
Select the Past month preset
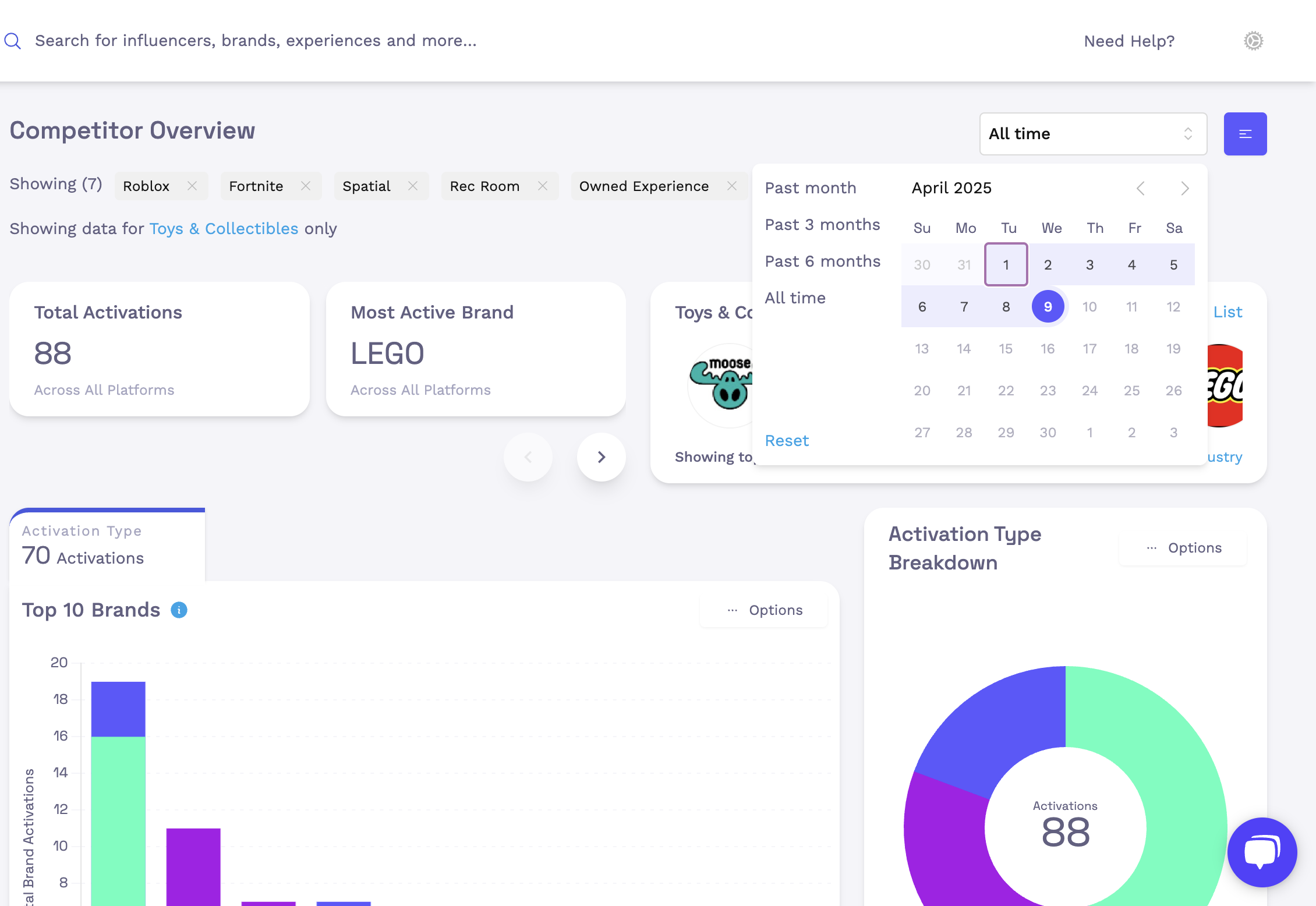point(810,188)
